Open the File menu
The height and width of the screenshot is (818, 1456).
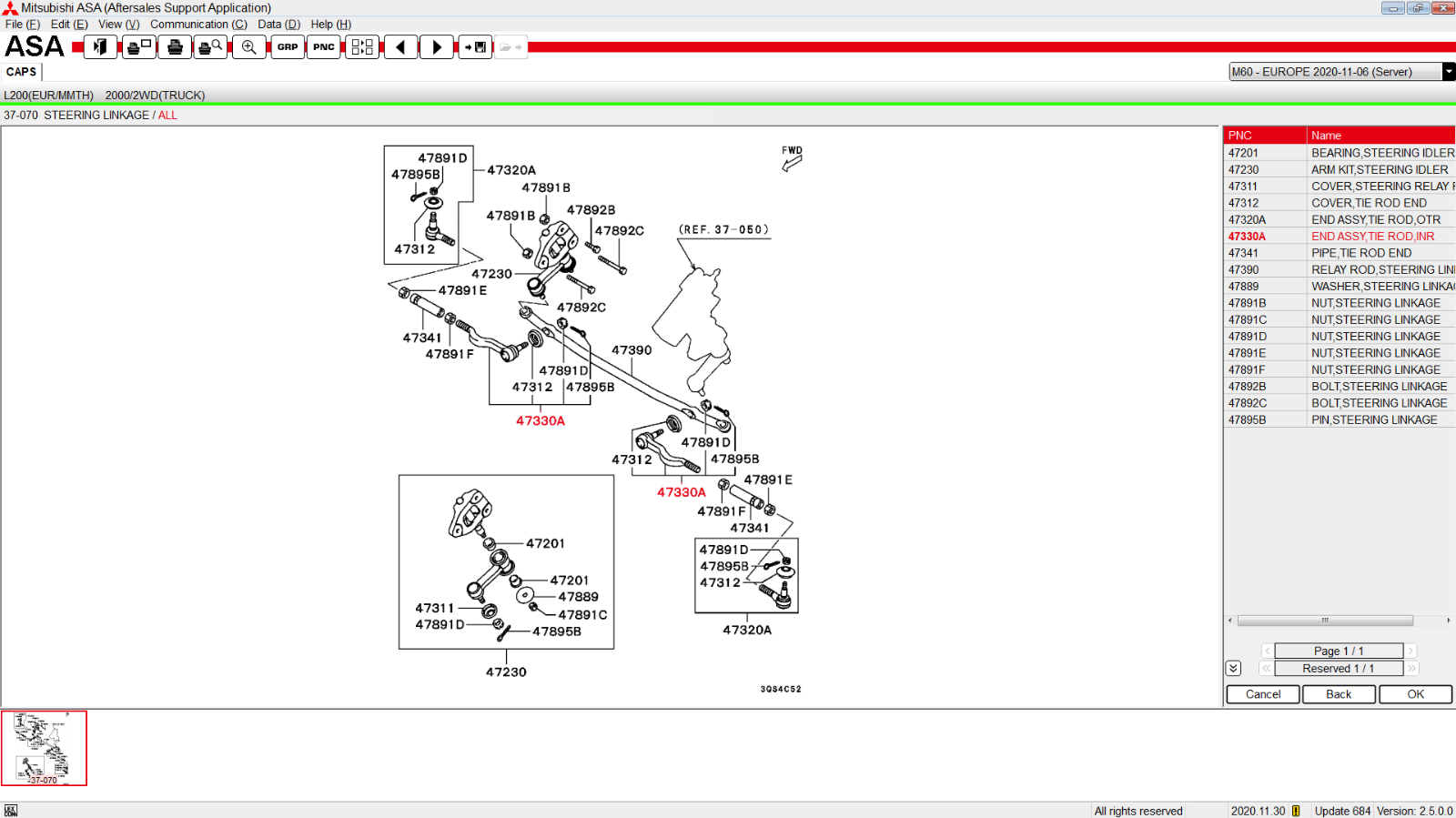[x=23, y=25]
